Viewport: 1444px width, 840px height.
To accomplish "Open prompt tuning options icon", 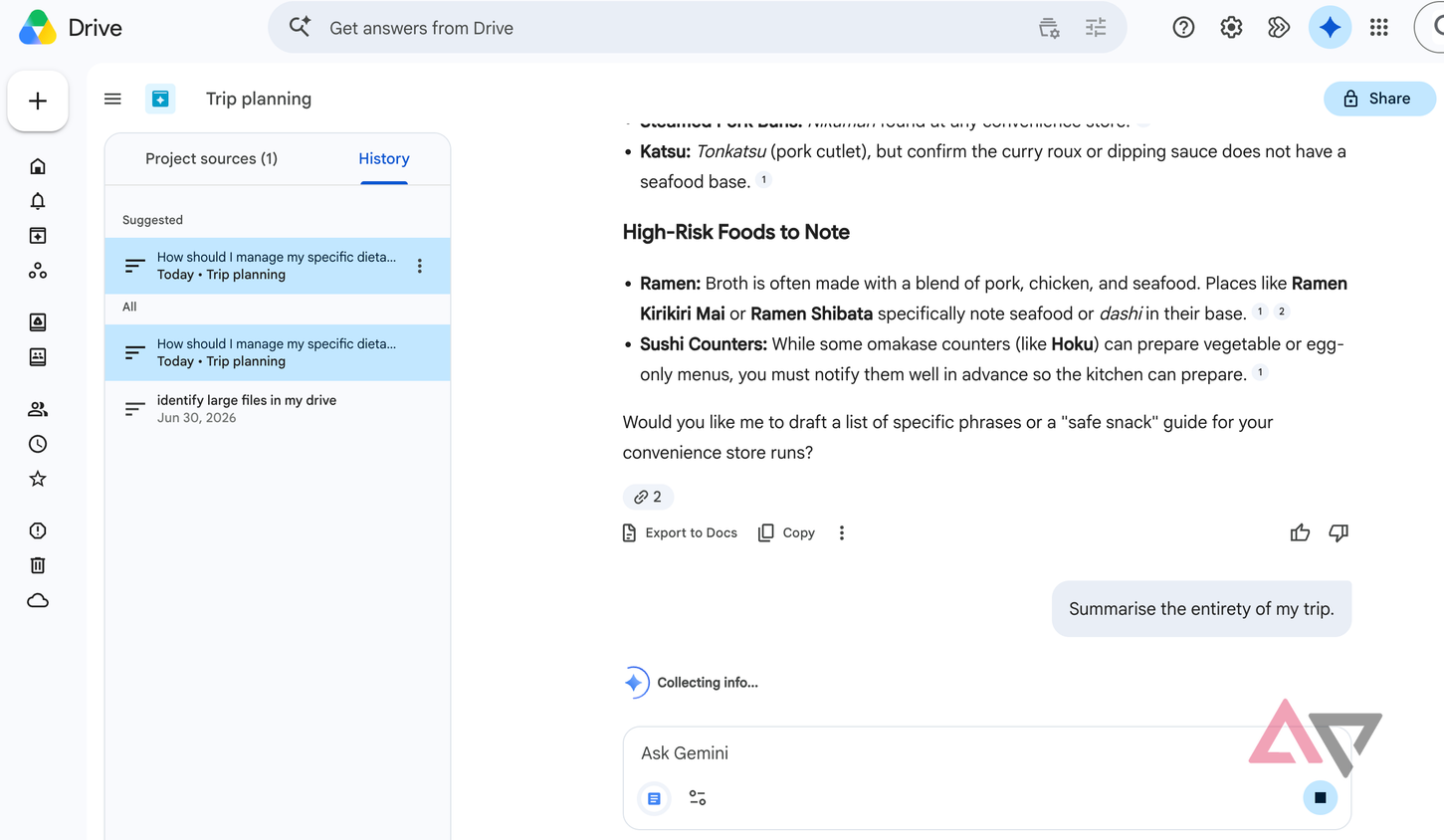I will click(x=698, y=798).
